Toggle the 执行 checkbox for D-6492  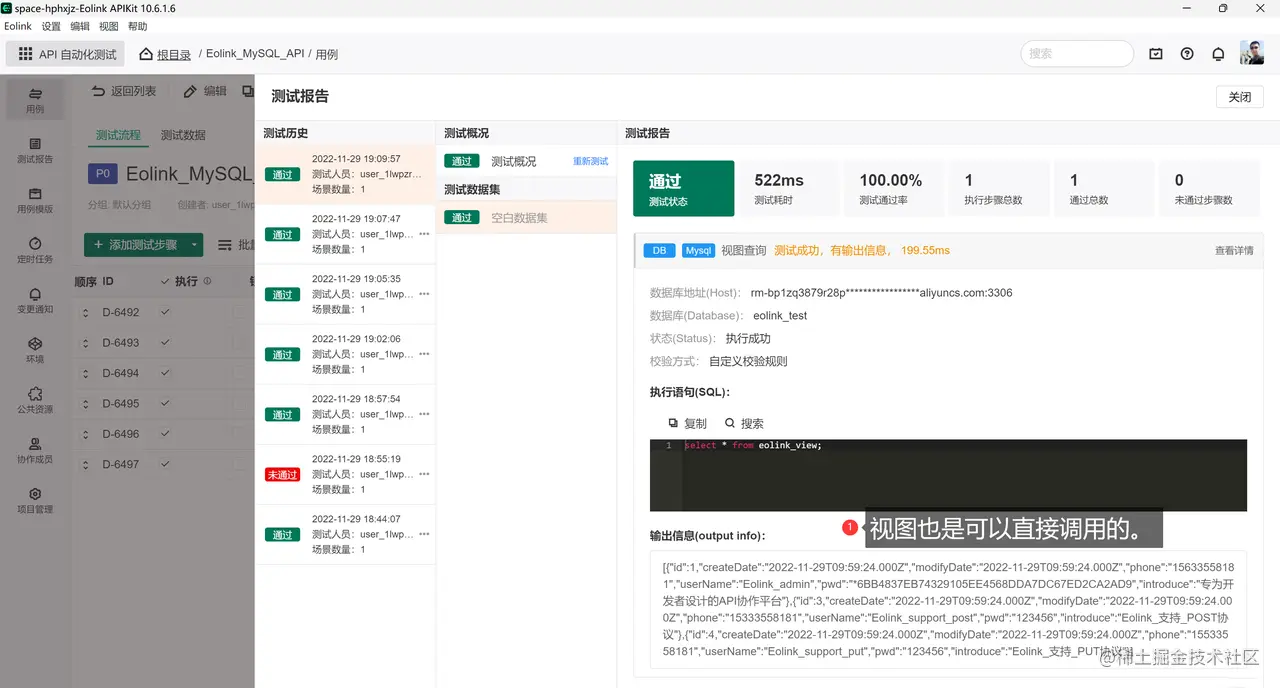pyautogui.click(x=166, y=312)
